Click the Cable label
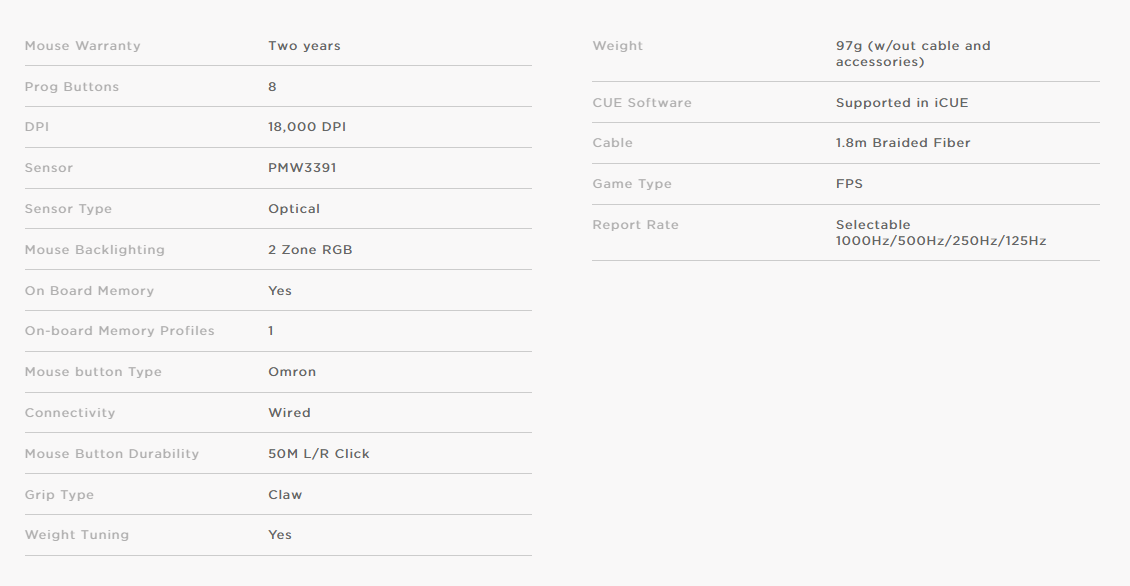This screenshot has width=1130, height=586. [x=613, y=143]
